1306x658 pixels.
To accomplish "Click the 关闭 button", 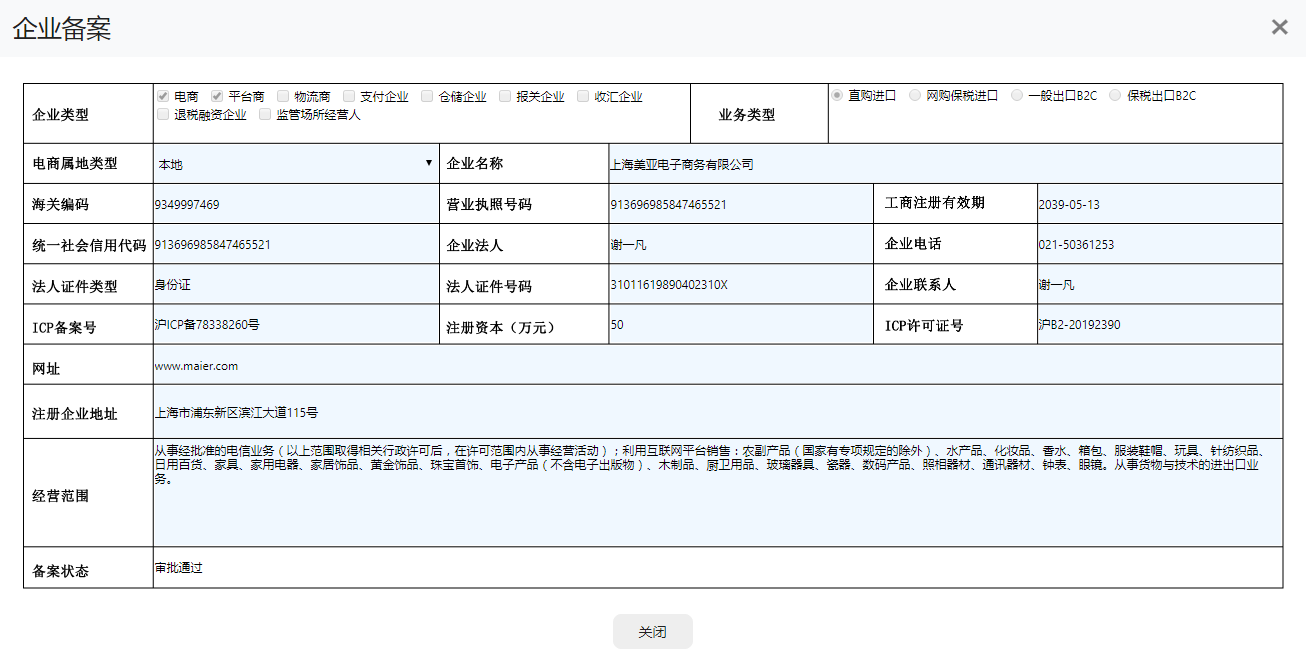I will tap(652, 632).
